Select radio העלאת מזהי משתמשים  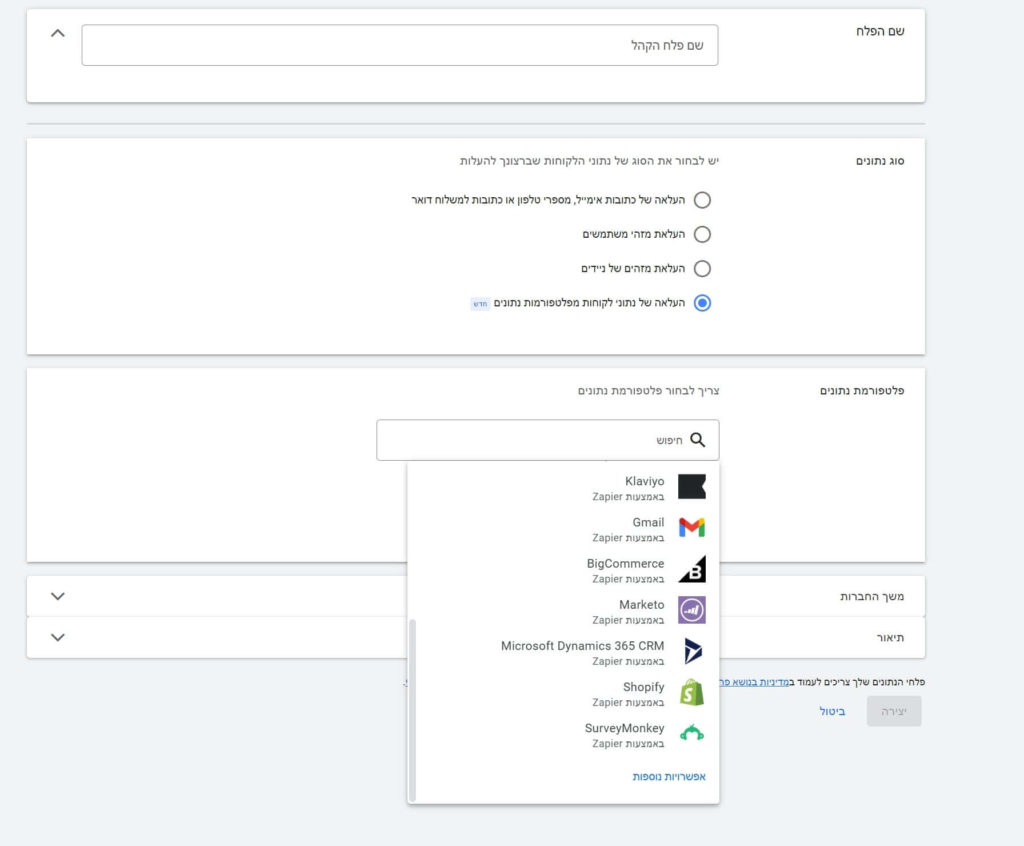pos(702,234)
